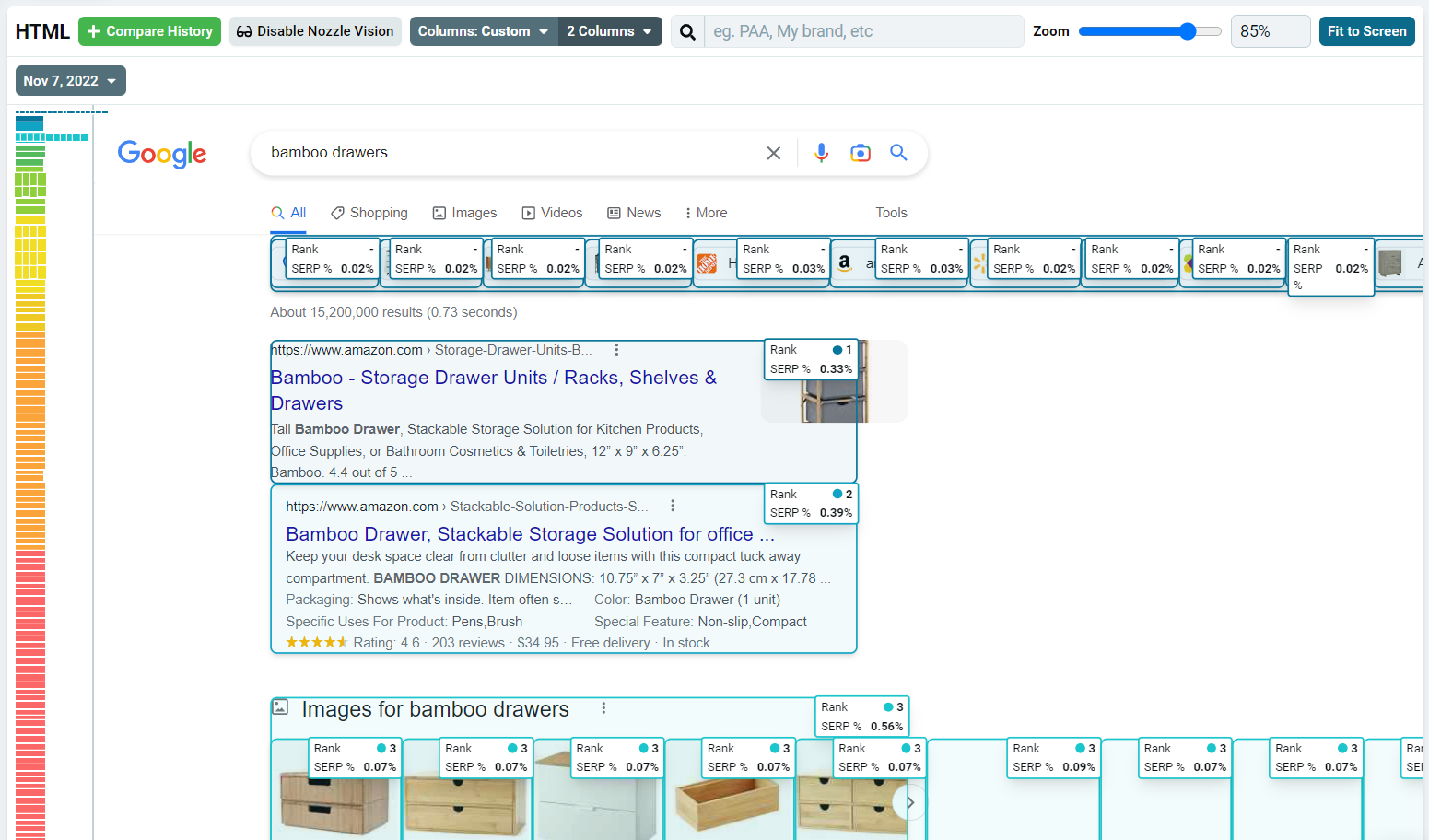Open the three-dot menu beside Images for bamboo drawers

click(x=603, y=708)
